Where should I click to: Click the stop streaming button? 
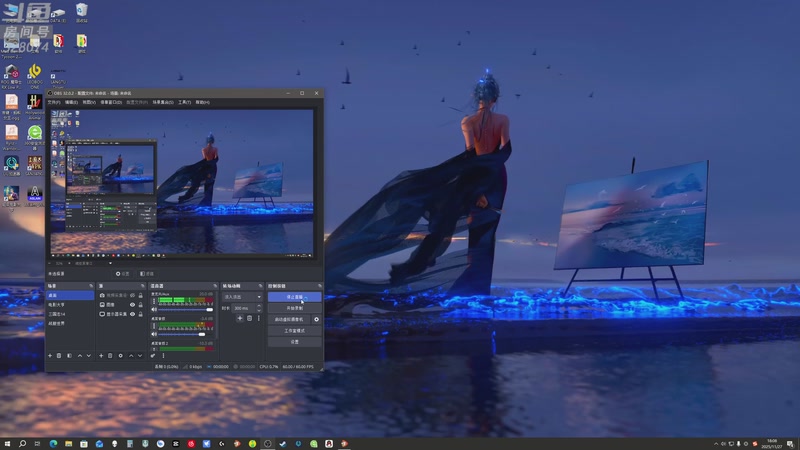click(294, 297)
